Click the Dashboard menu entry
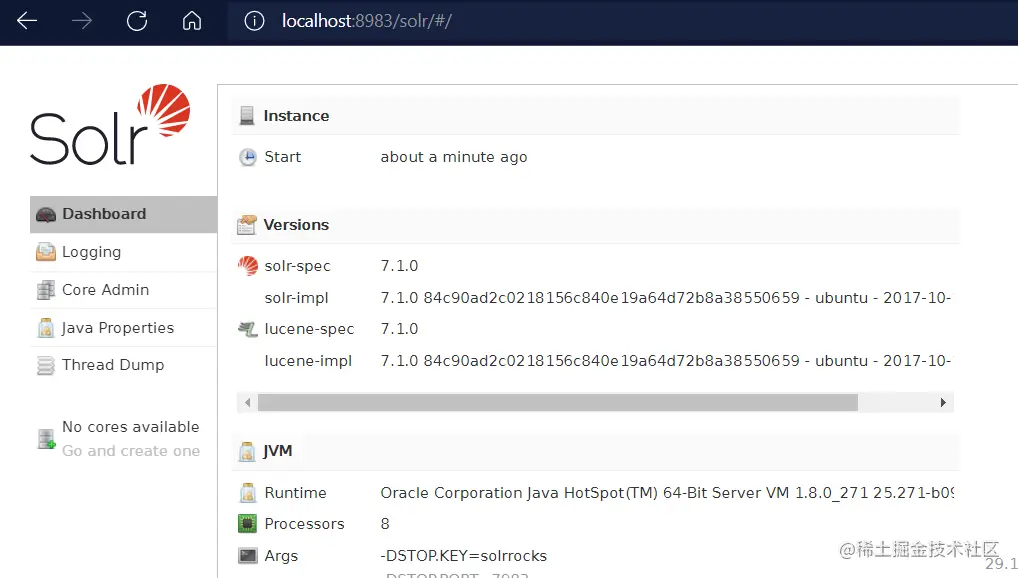Screen dimensions: 1018x578 click(x=104, y=214)
